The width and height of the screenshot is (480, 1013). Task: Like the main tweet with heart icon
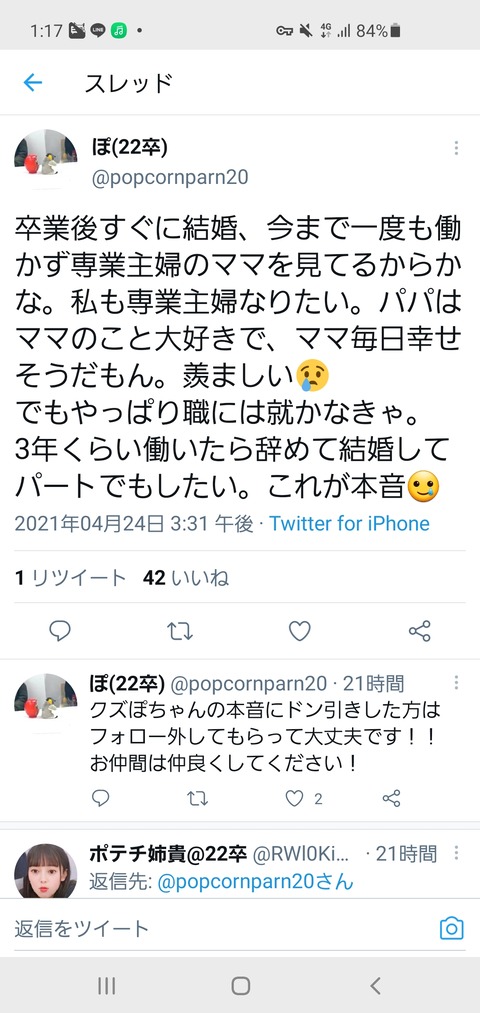(x=300, y=631)
